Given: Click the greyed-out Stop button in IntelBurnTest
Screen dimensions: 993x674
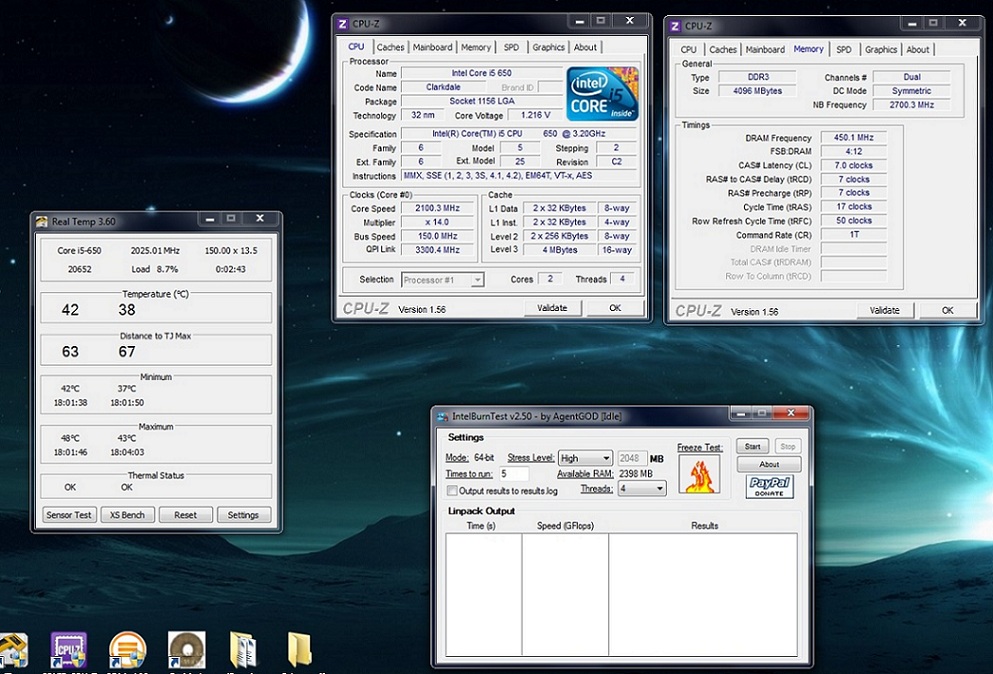Looking at the screenshot, I should pos(788,447).
